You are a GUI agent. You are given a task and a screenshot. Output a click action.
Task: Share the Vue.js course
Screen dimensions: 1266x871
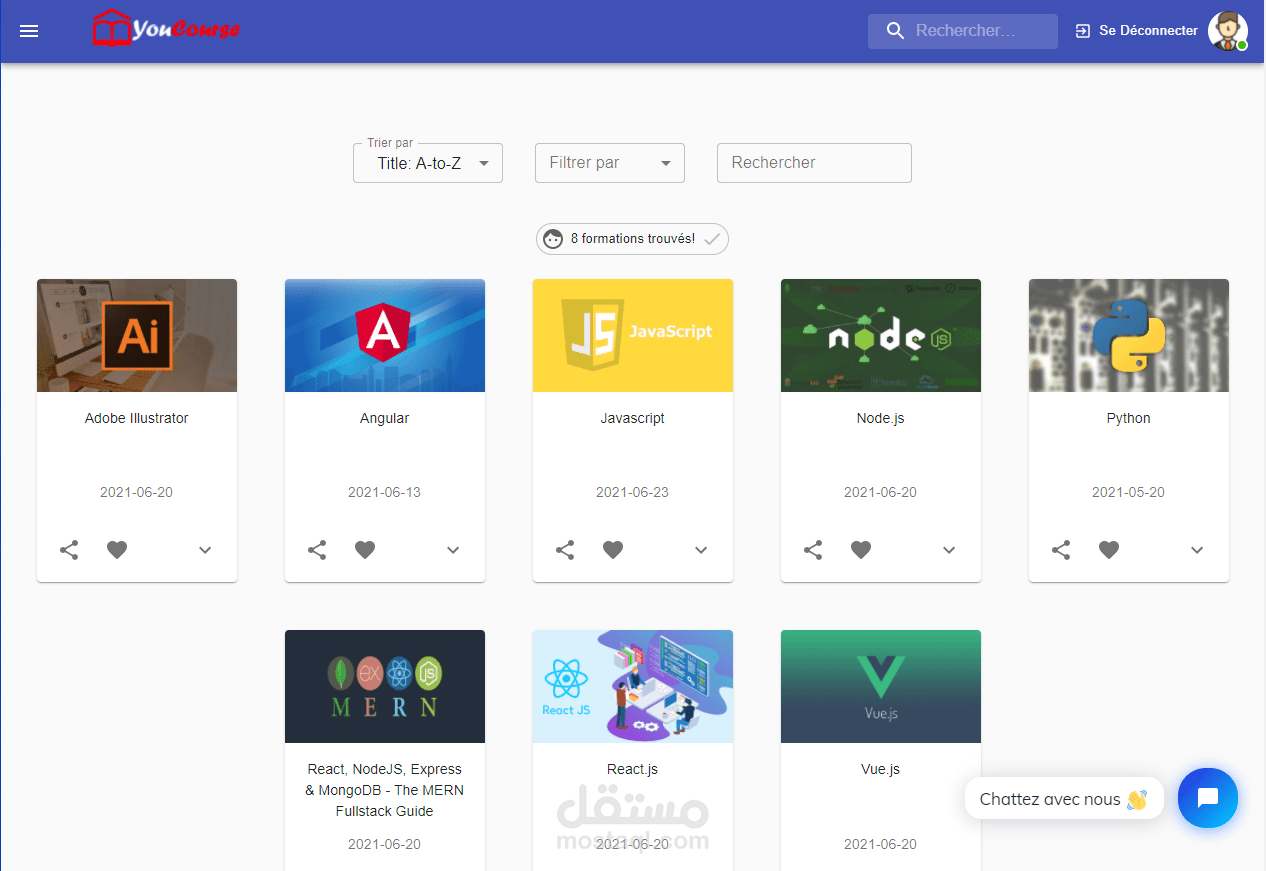point(812,868)
